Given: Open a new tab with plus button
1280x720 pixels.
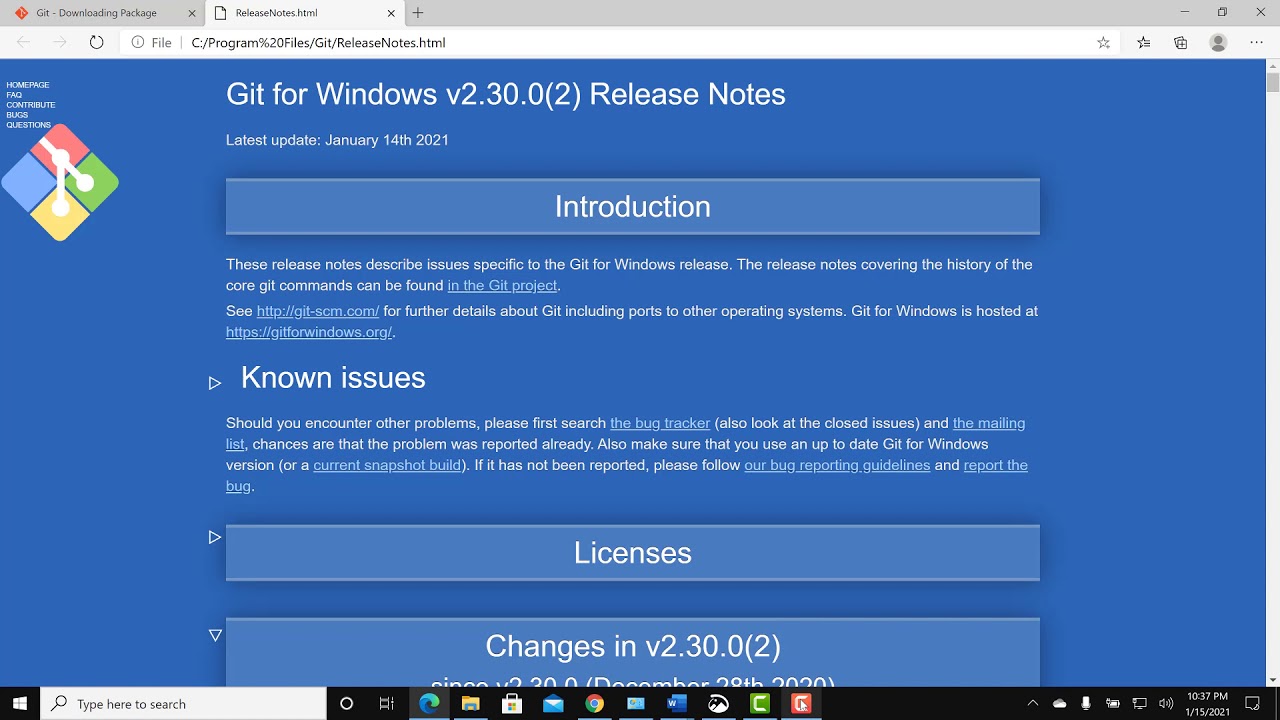Looking at the screenshot, I should [418, 13].
